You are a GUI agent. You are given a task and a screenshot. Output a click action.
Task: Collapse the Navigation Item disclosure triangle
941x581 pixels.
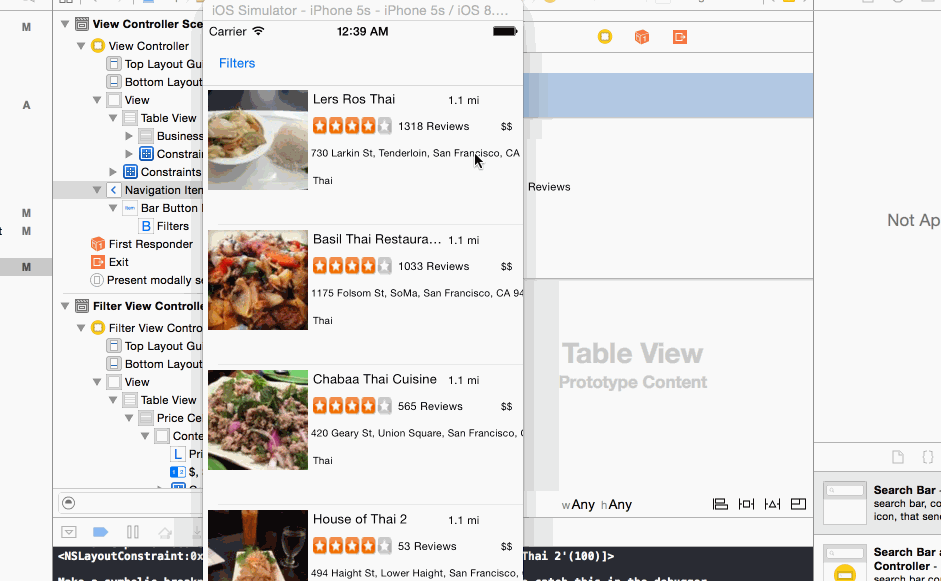click(x=97, y=190)
